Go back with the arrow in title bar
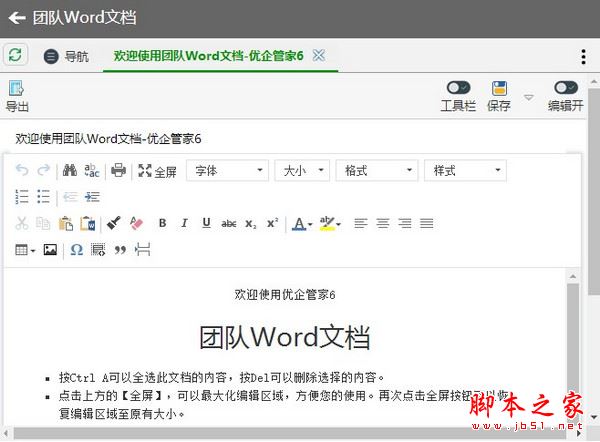The height and width of the screenshot is (442, 600). [x=16, y=18]
